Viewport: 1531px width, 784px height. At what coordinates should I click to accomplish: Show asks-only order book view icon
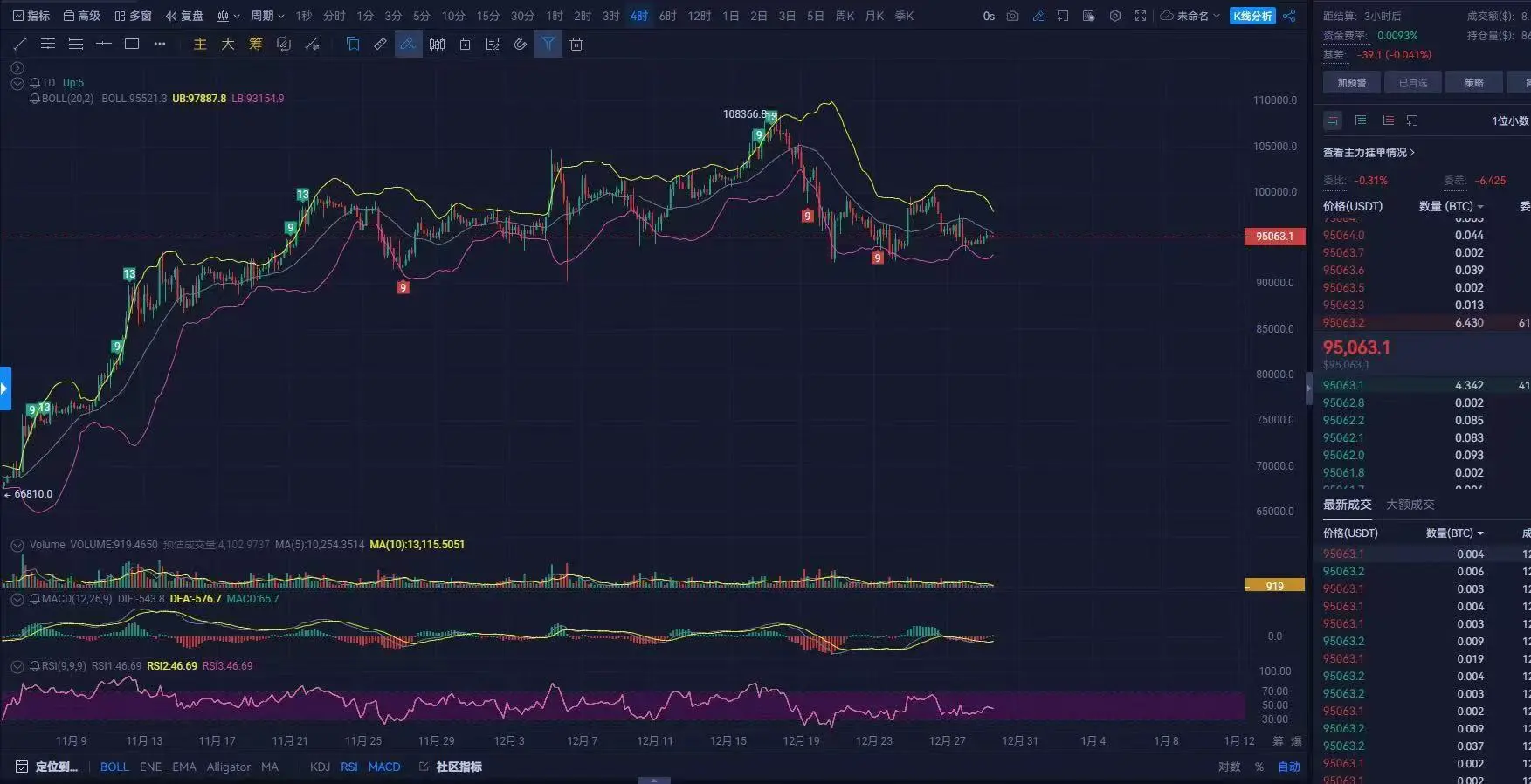pyautogui.click(x=1388, y=120)
